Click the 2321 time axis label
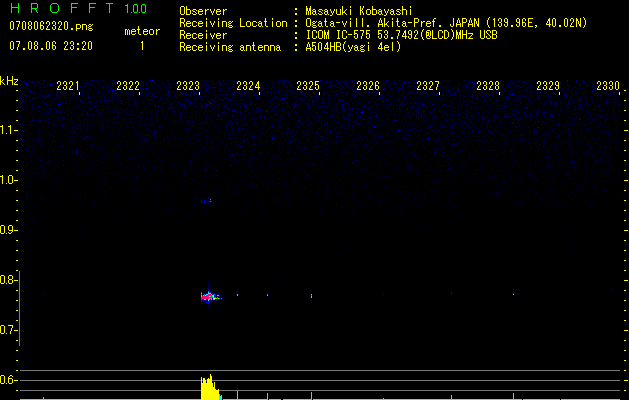The width and height of the screenshot is (629, 400). [x=67, y=86]
